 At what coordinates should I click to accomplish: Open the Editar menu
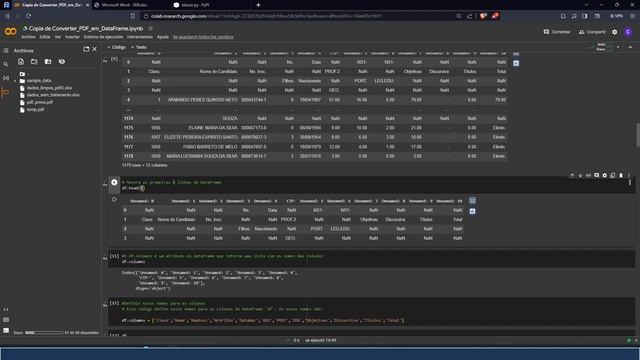click(45, 37)
